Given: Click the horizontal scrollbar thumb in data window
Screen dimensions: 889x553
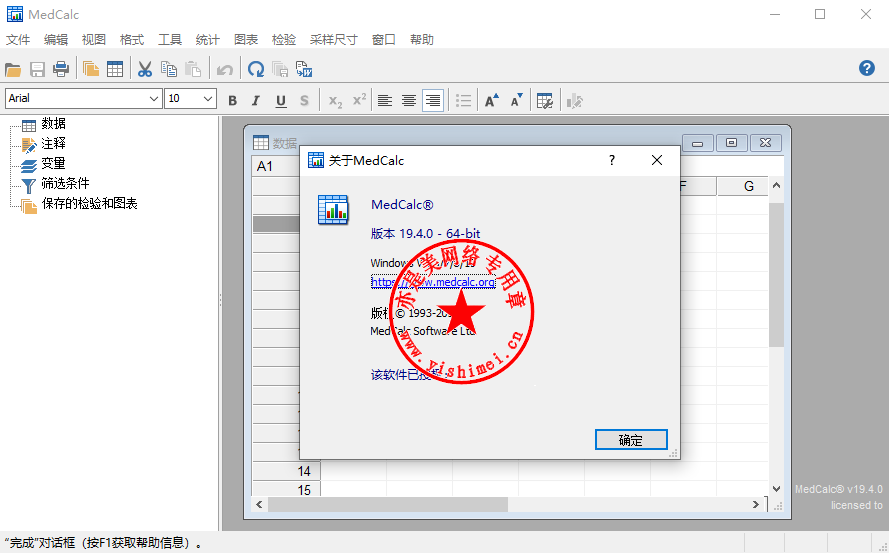Looking at the screenshot, I should [x=388, y=504].
